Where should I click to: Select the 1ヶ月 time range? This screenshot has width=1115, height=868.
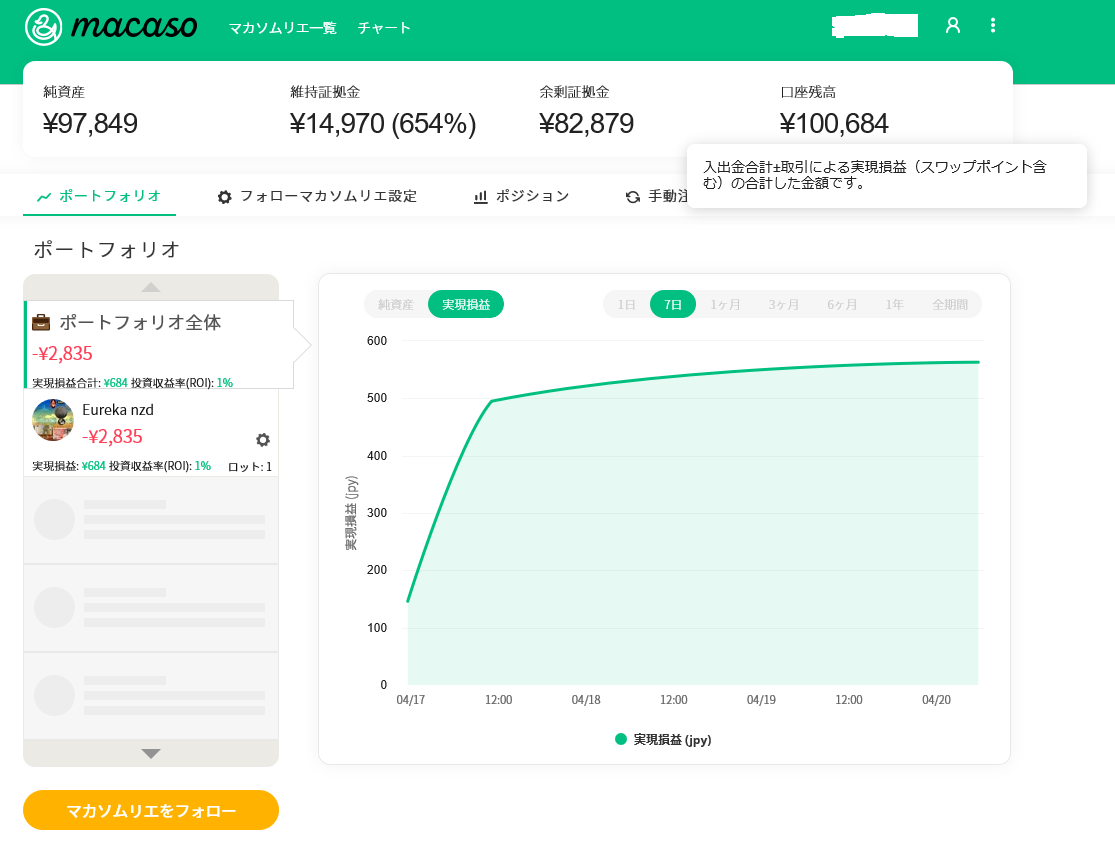[726, 304]
